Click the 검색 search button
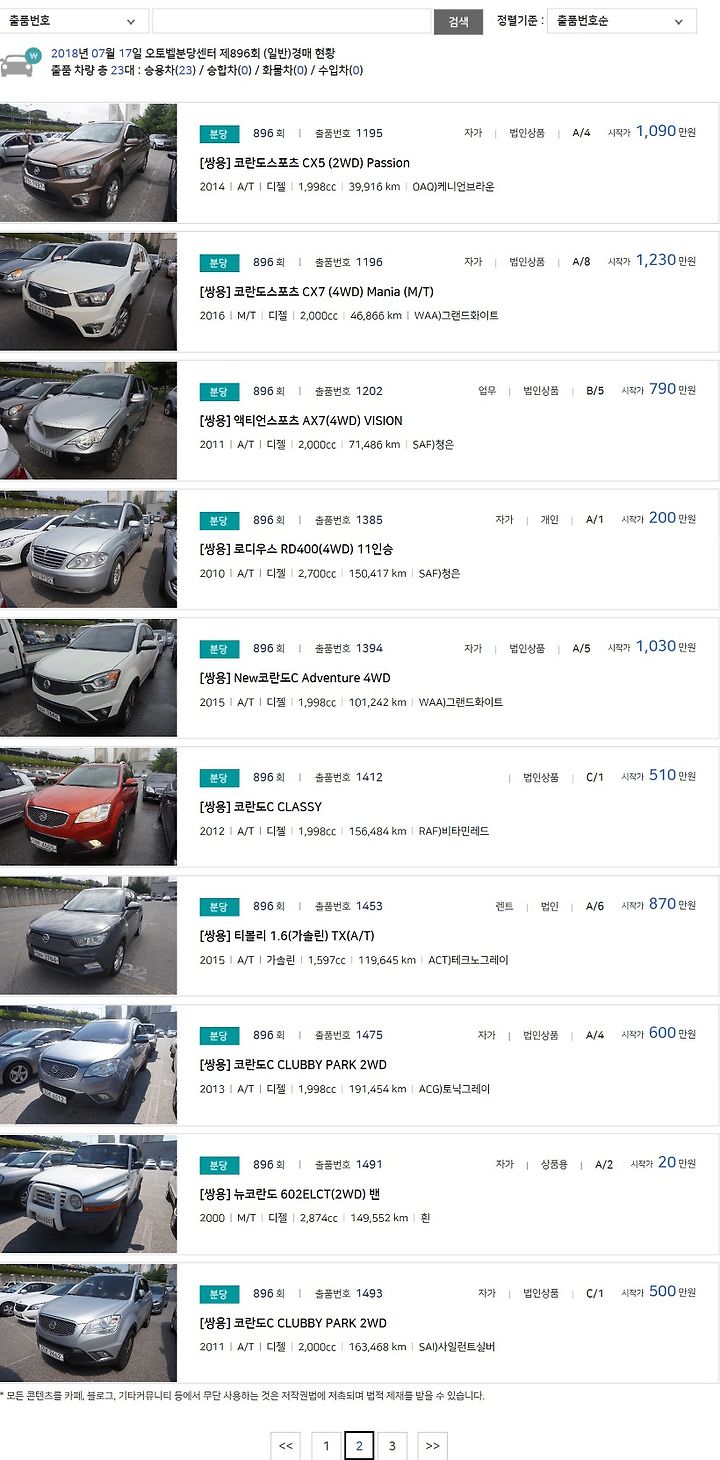 coord(458,21)
